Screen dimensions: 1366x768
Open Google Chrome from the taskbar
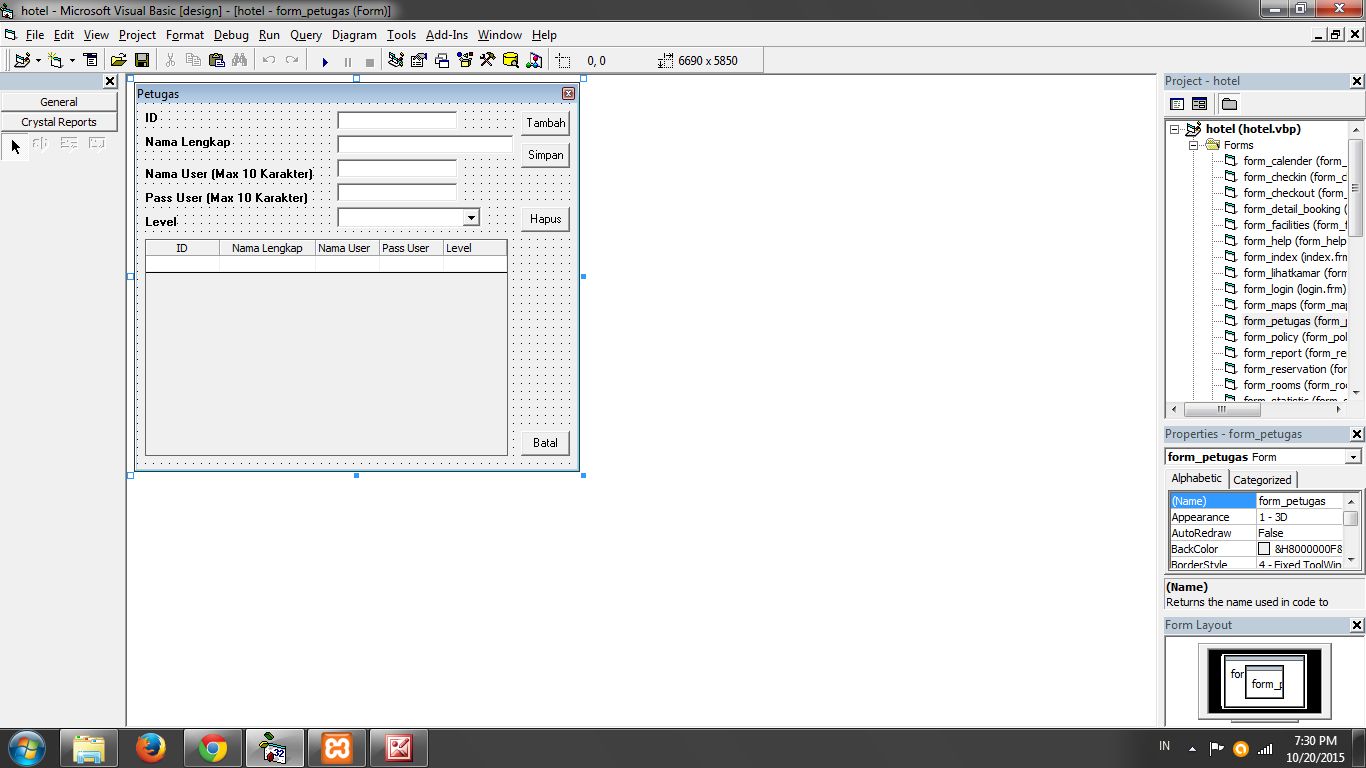click(212, 747)
